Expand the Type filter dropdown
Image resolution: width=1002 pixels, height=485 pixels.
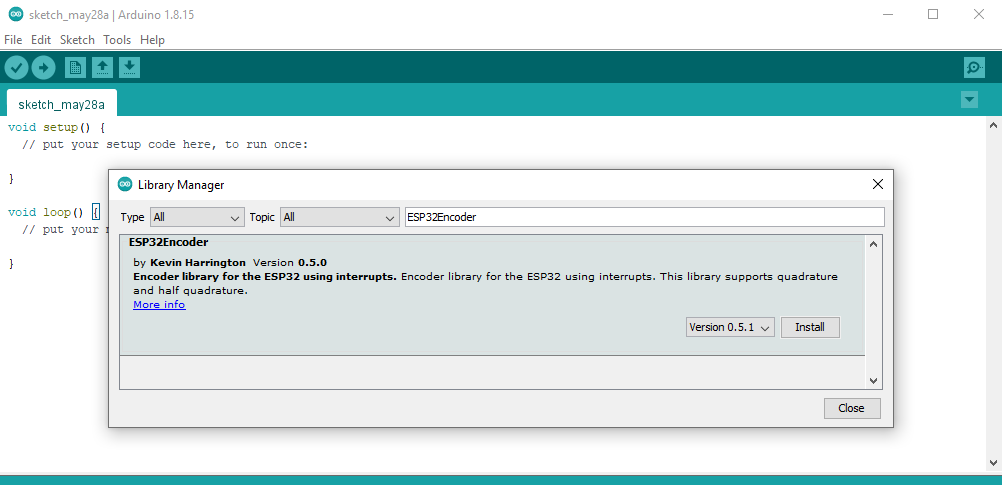click(x=197, y=217)
